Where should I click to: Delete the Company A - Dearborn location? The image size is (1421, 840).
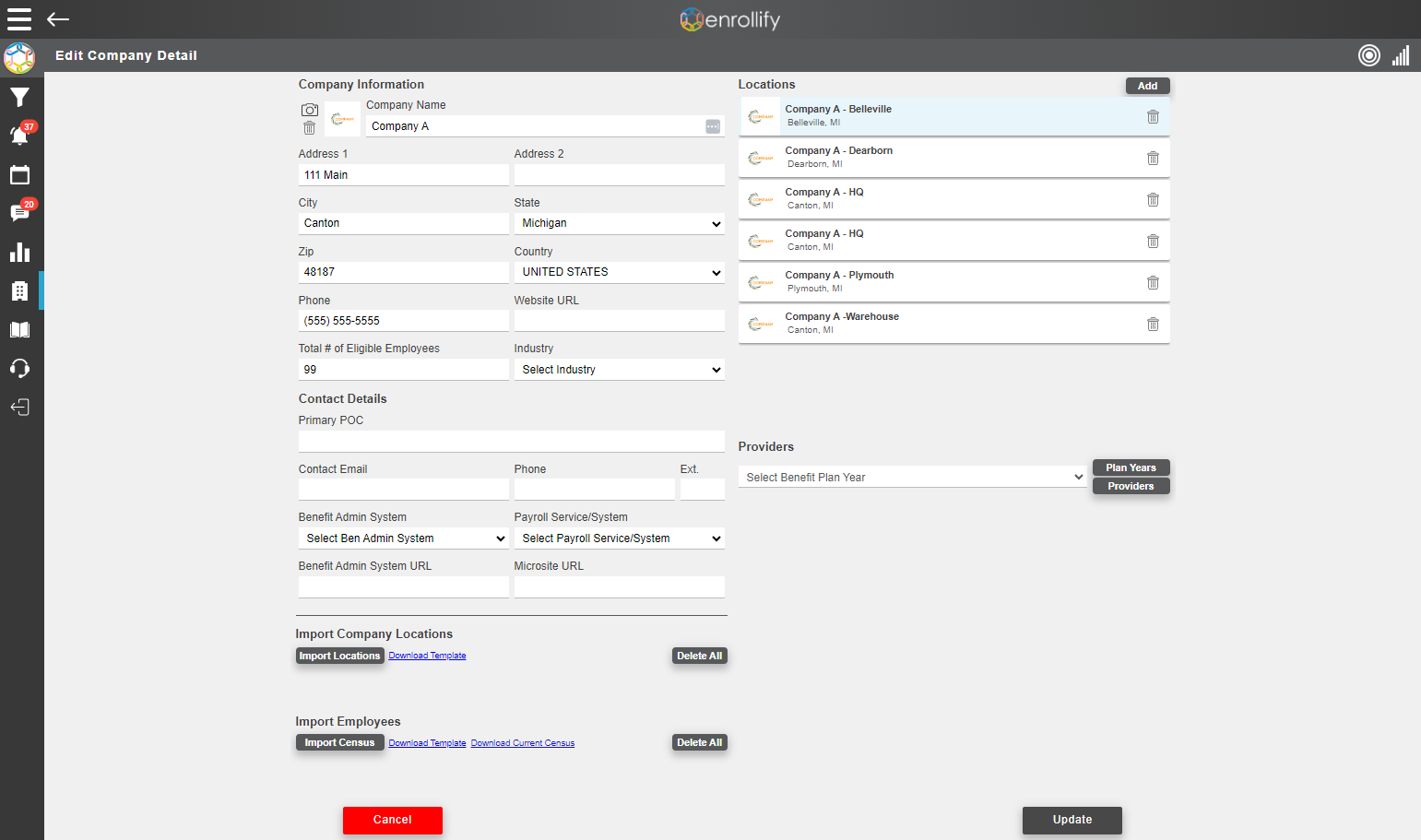1153,158
